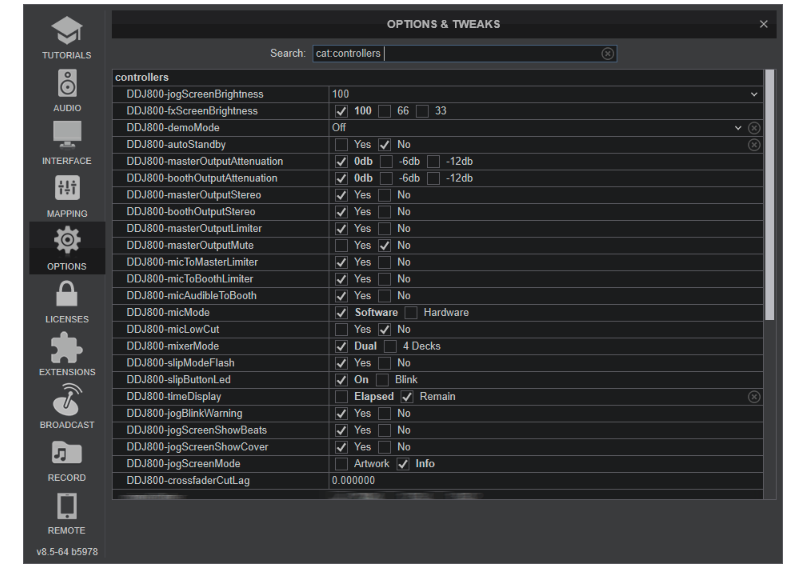This screenshot has height=582, width=804.
Task: Select the DDJ800-crossfaderCutLag setting name
Action: 188,480
